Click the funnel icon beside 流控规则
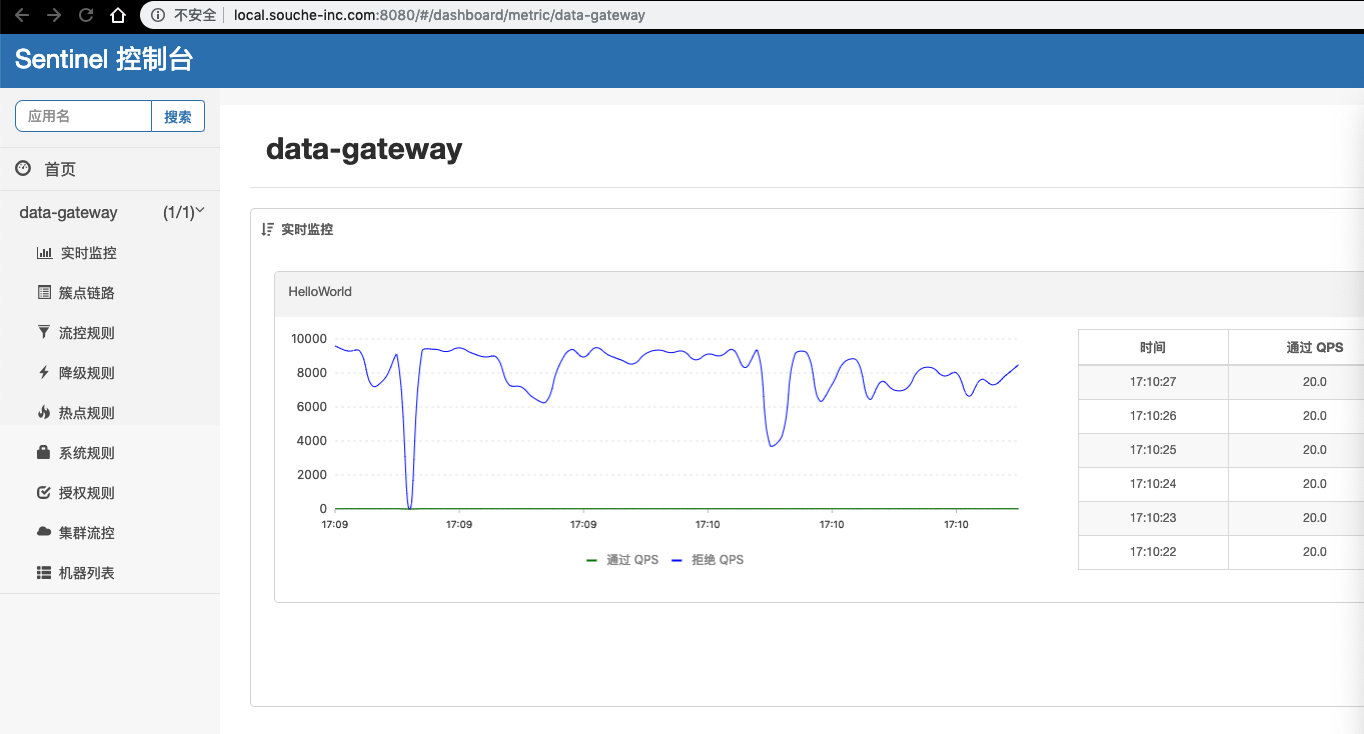This screenshot has height=734, width=1364. coord(43,333)
